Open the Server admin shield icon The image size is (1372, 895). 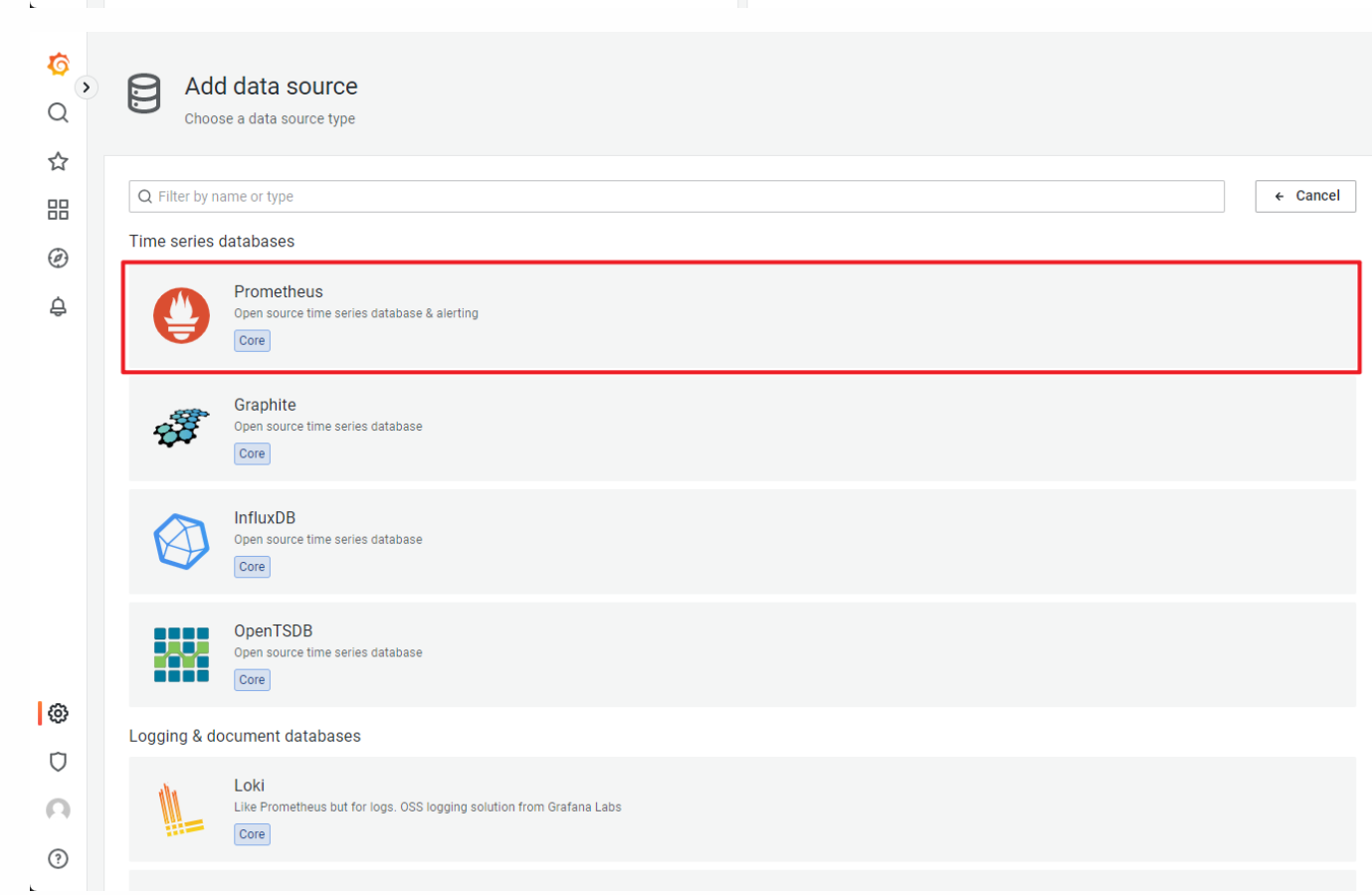coord(59,762)
